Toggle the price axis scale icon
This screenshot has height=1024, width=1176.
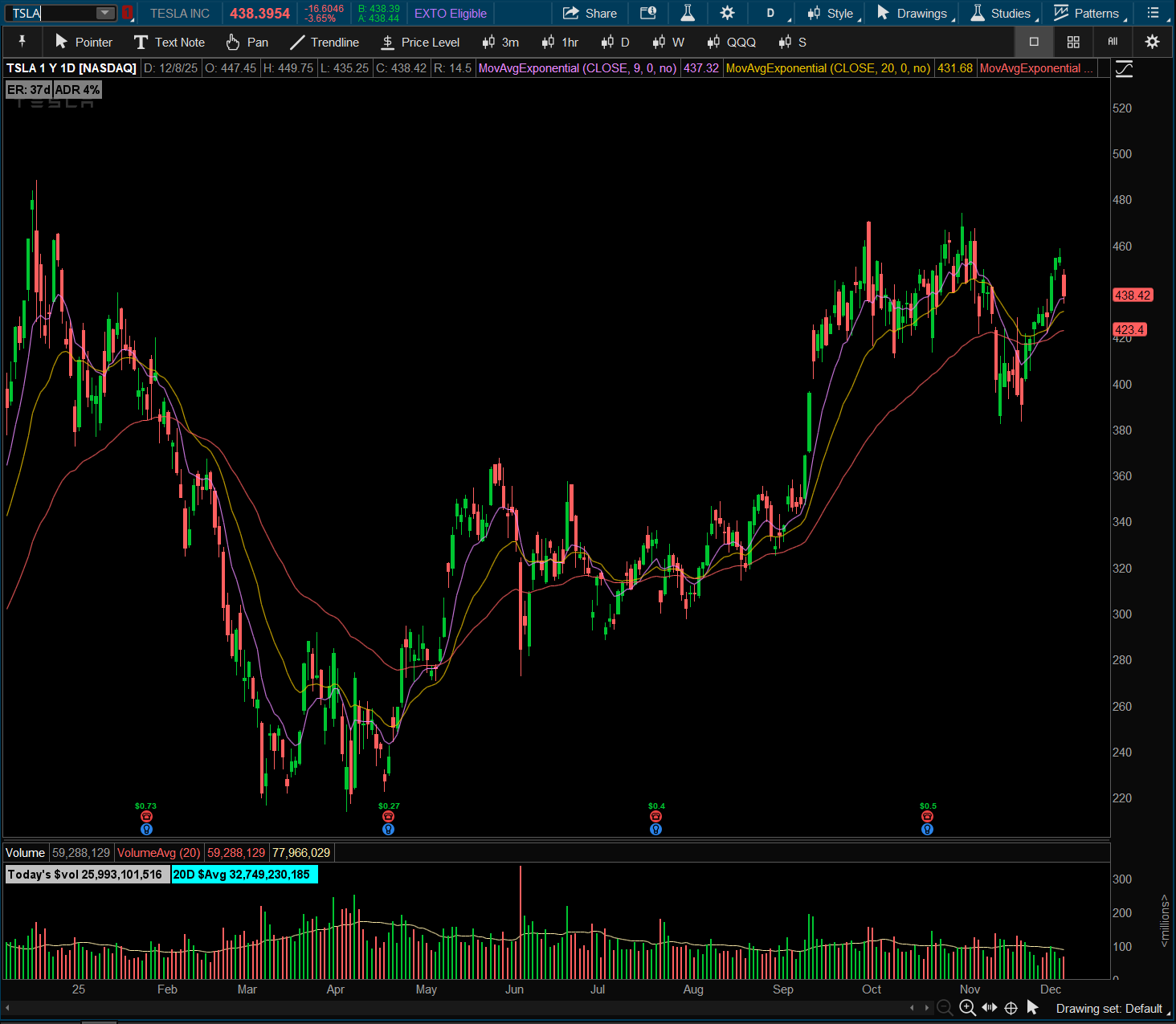point(1124,69)
